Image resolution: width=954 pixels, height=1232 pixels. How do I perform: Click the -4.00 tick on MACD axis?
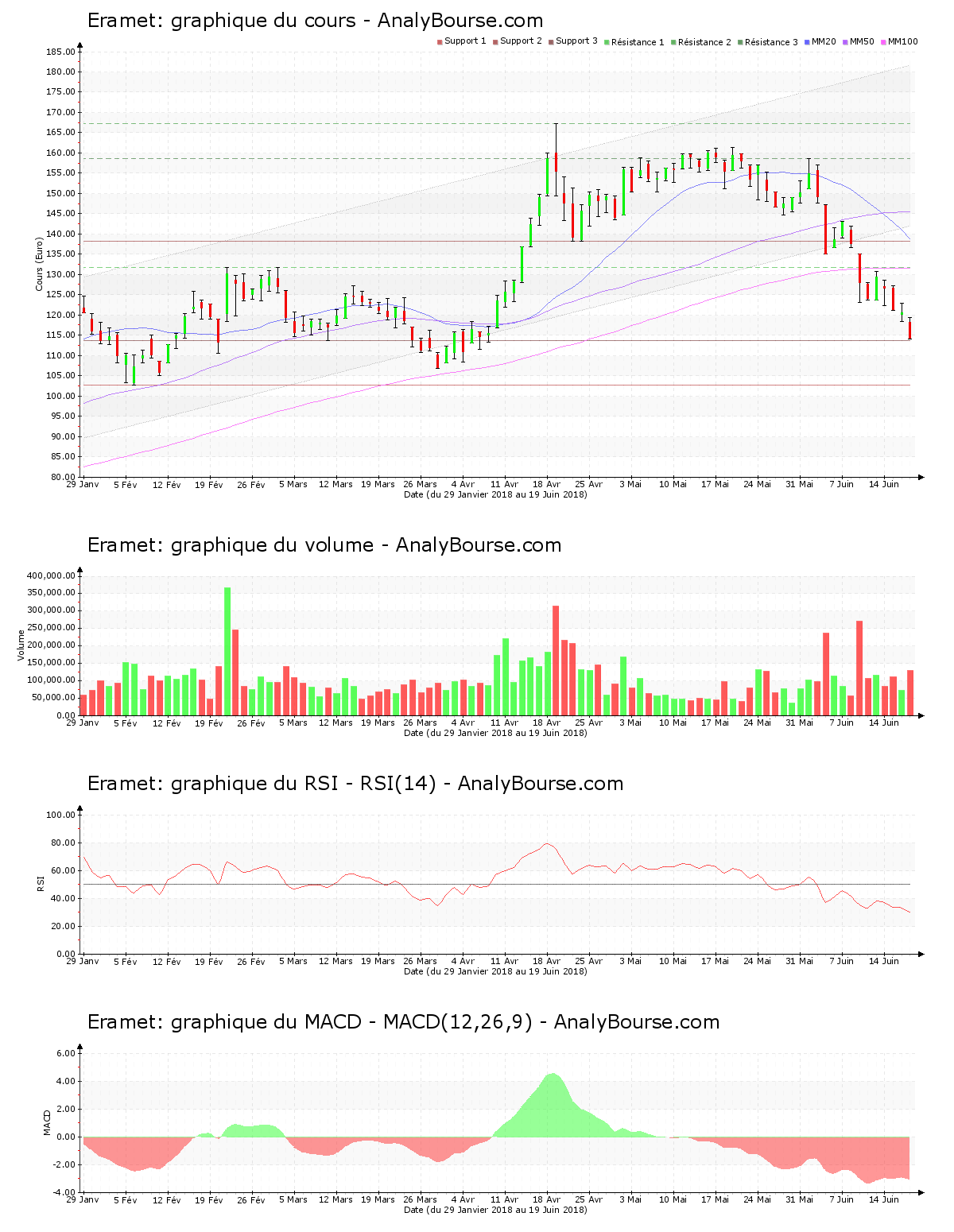(65, 1192)
